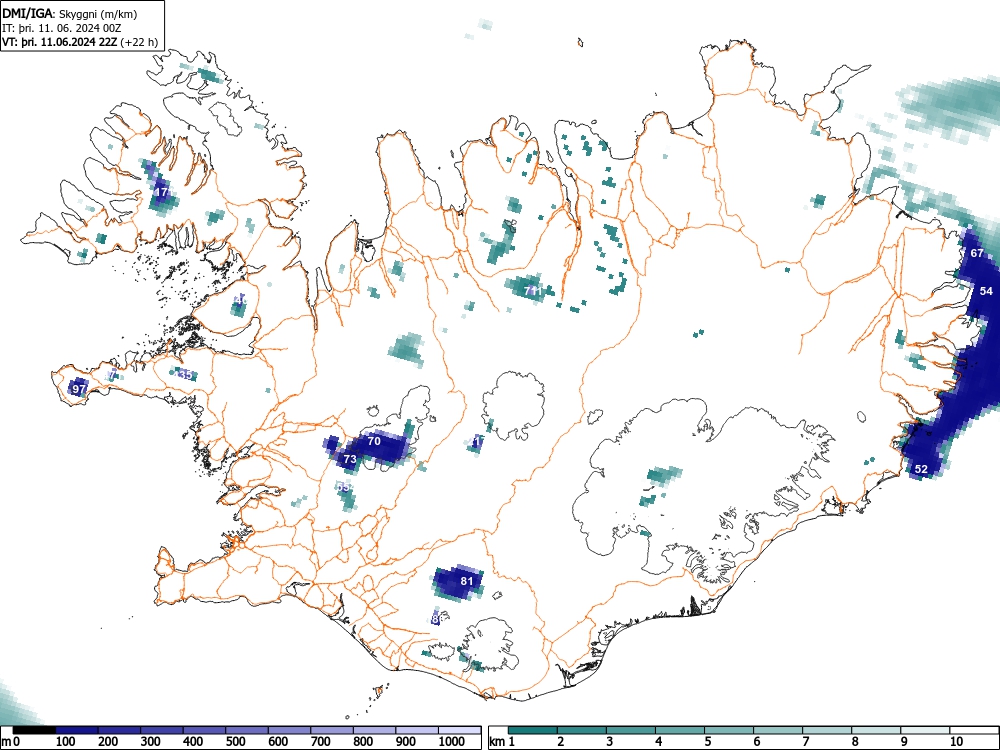The height and width of the screenshot is (750, 1000).
Task: Click the visibility value 52 in the southeast
Action: point(921,469)
